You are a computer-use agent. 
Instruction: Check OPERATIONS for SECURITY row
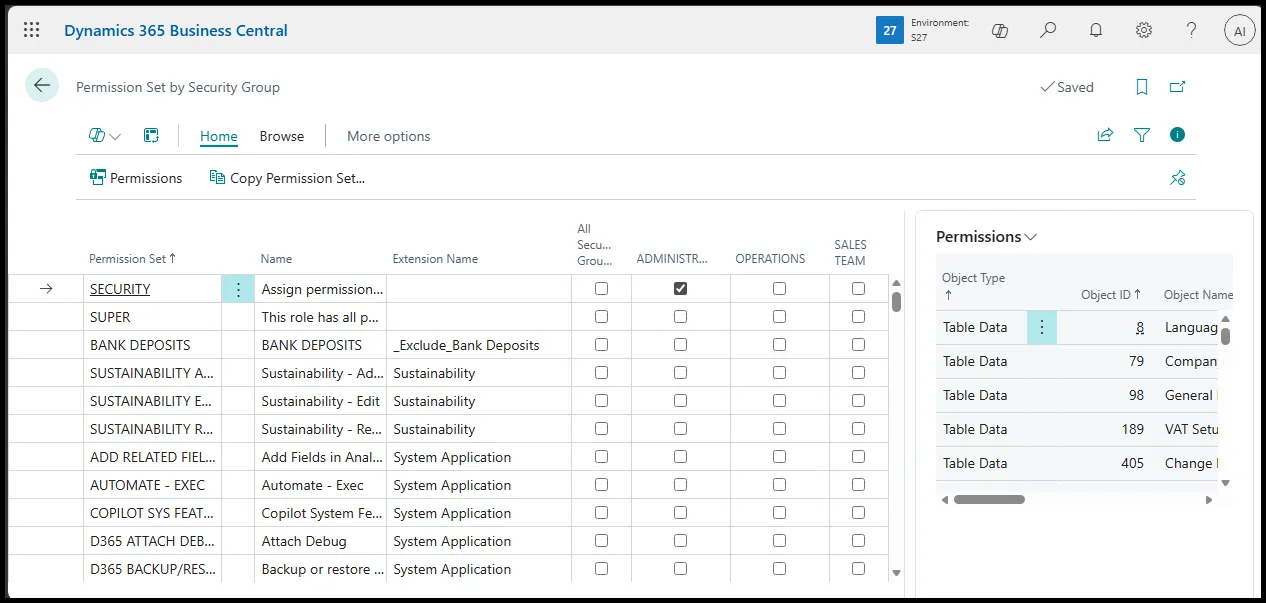click(x=779, y=288)
